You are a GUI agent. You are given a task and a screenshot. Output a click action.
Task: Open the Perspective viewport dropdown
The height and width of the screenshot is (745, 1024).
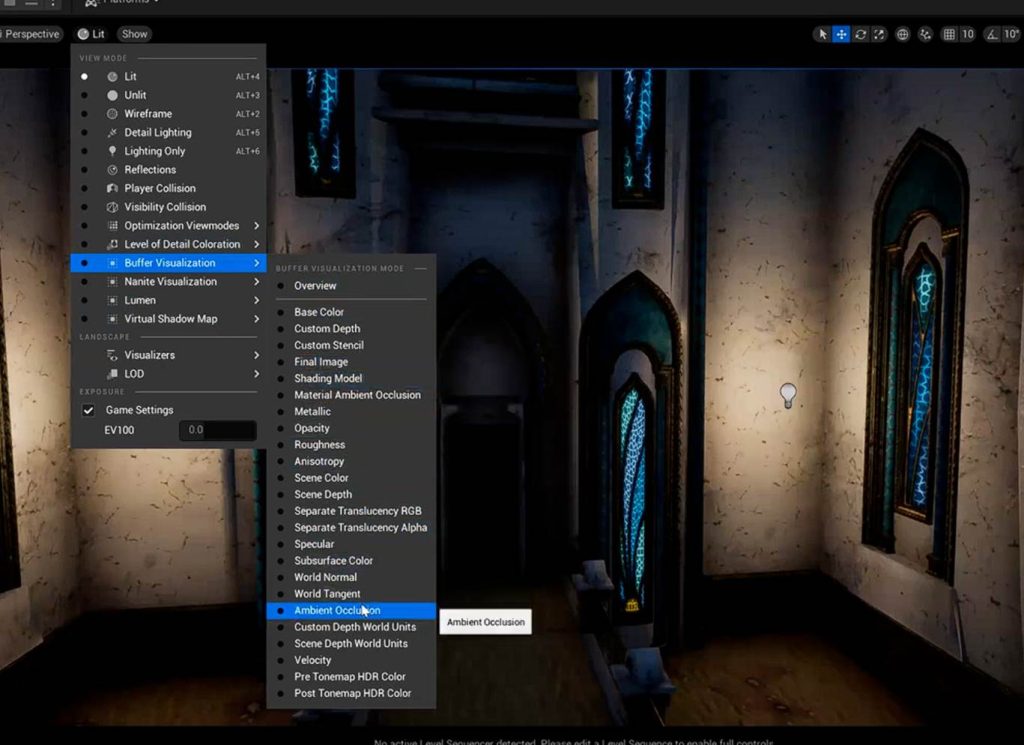31,34
